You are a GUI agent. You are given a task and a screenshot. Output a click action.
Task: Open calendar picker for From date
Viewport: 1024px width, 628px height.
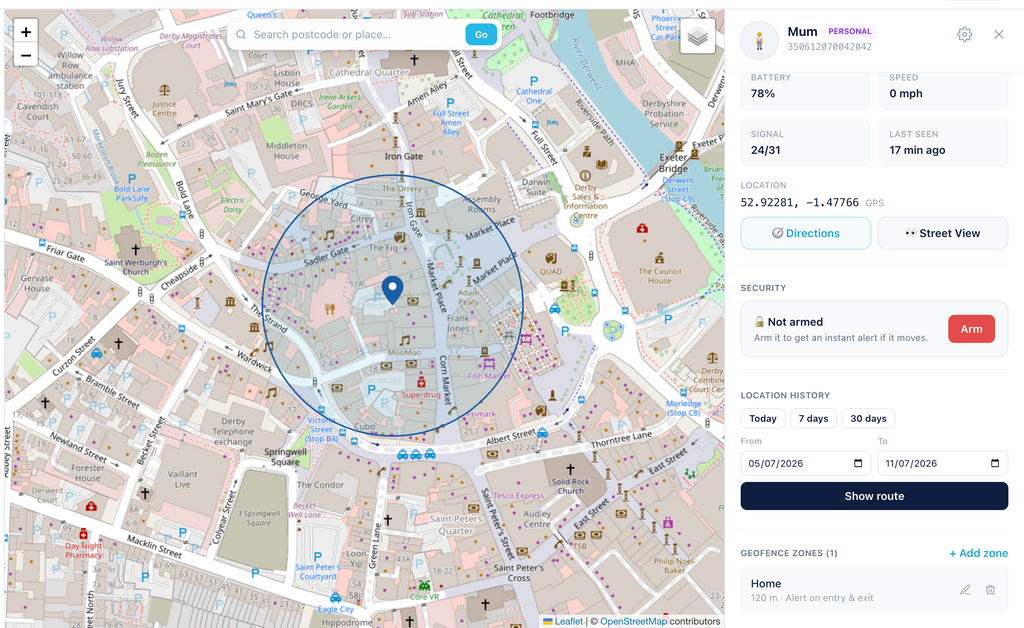[x=858, y=463]
